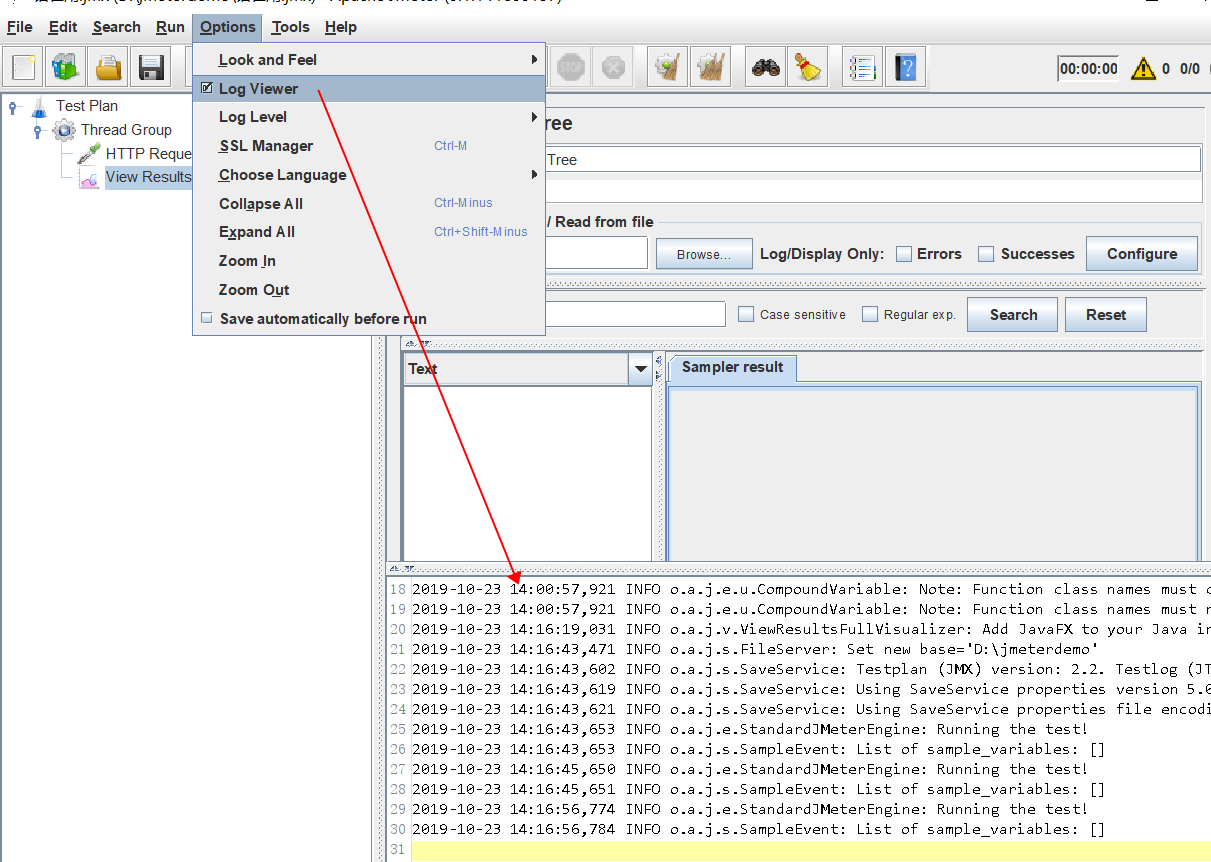Switch to the Sampler result tab
This screenshot has width=1211, height=862.
(732, 368)
